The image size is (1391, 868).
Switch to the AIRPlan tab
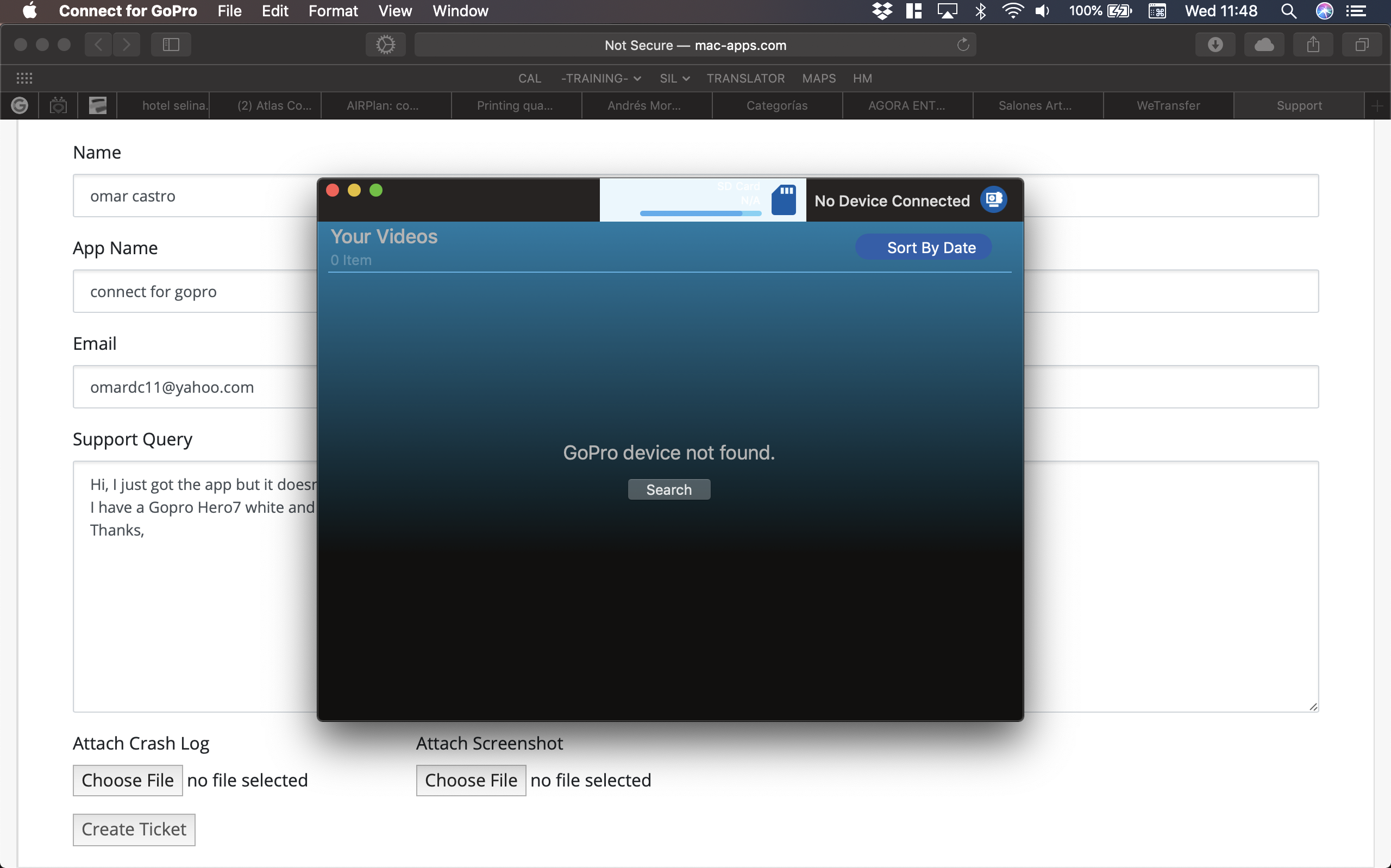(x=386, y=105)
